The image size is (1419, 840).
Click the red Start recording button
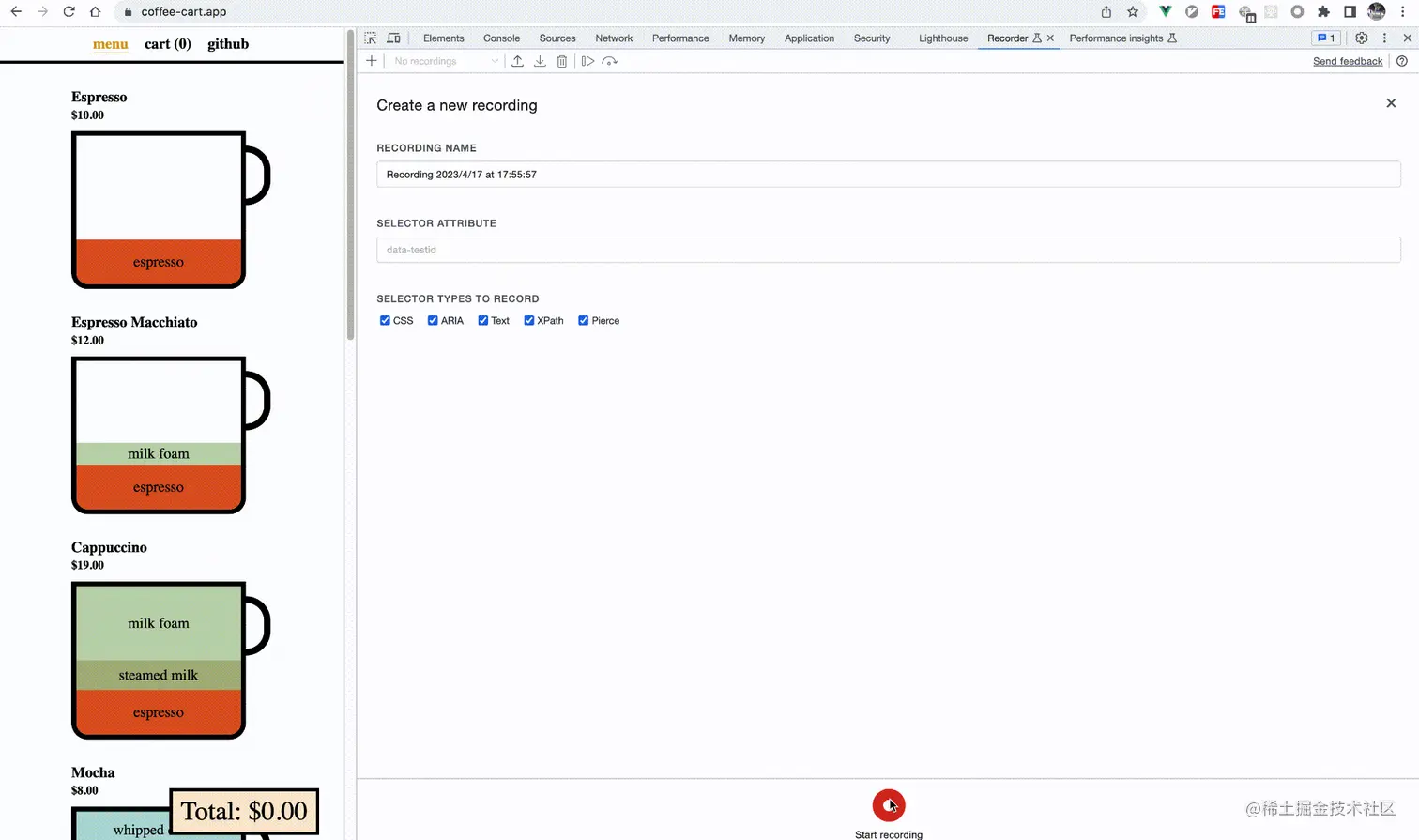pos(889,805)
